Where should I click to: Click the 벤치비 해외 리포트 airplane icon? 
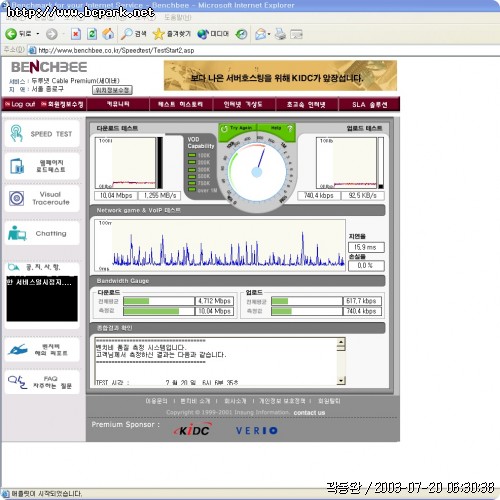[x=18, y=350]
